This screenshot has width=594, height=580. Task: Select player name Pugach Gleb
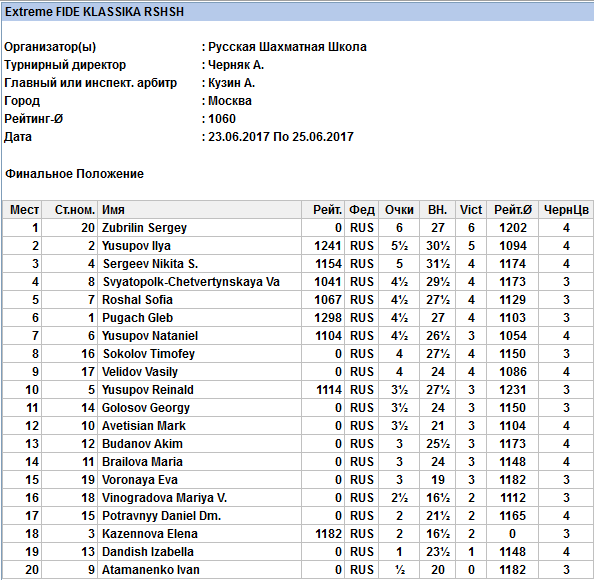pos(137,318)
